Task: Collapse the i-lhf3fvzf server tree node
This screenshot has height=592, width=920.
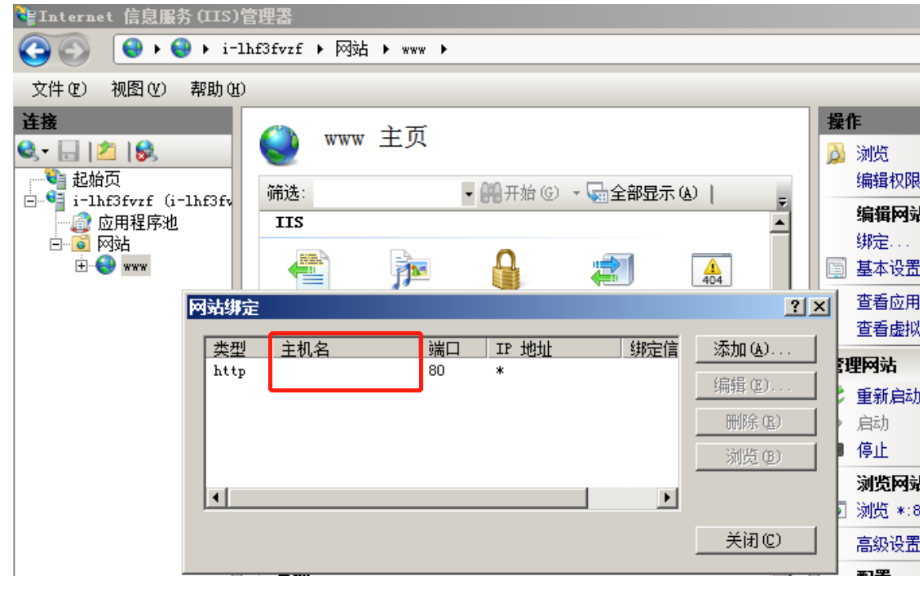Action: pos(30,201)
